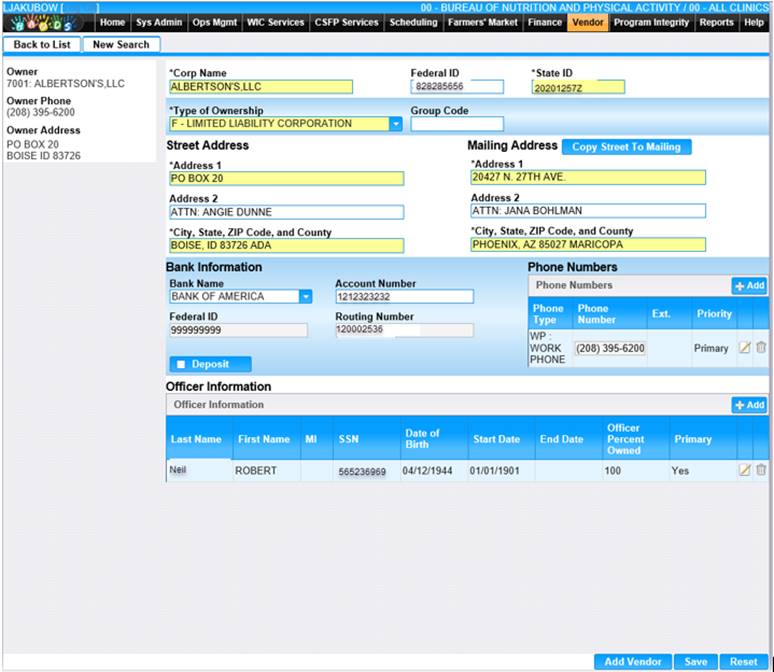Delete officer Neil row trash icon

click(761, 470)
